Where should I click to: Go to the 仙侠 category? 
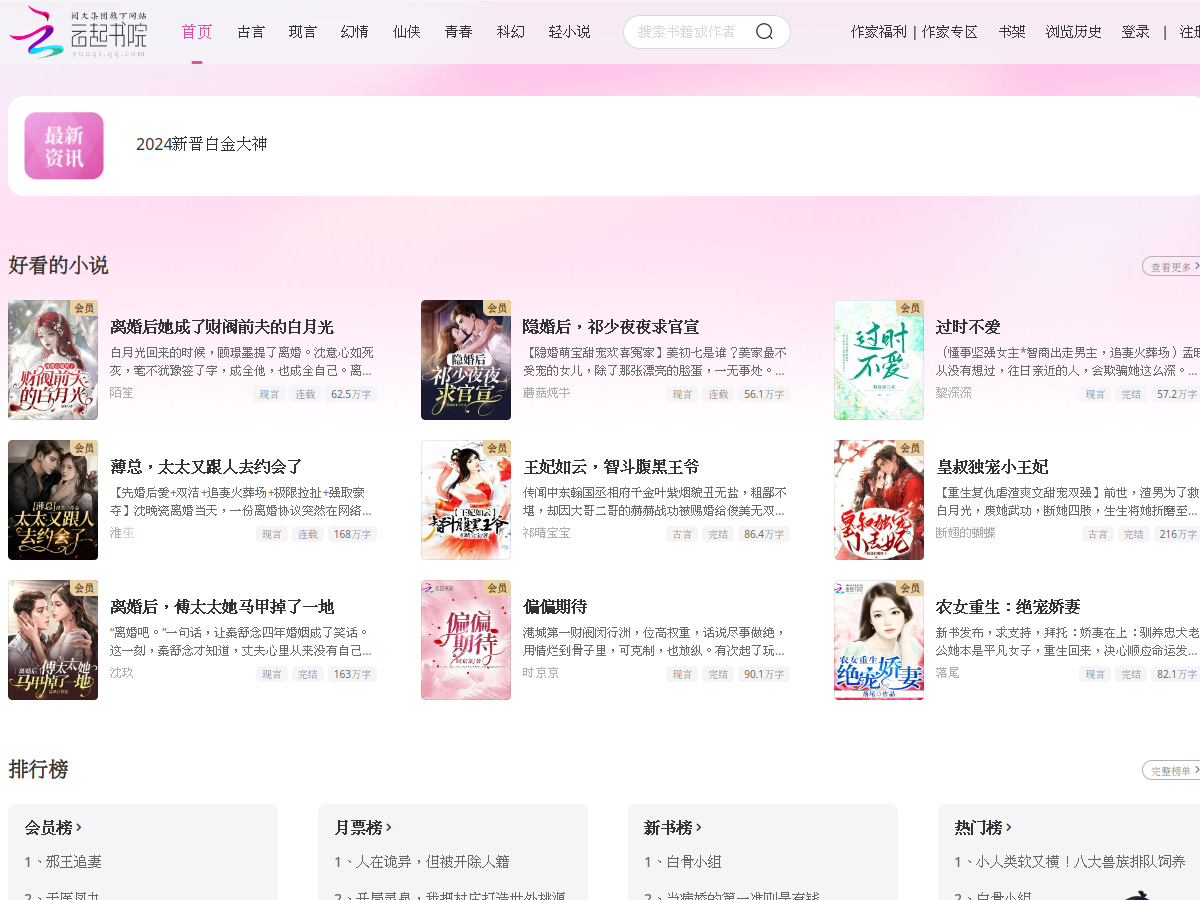click(407, 32)
